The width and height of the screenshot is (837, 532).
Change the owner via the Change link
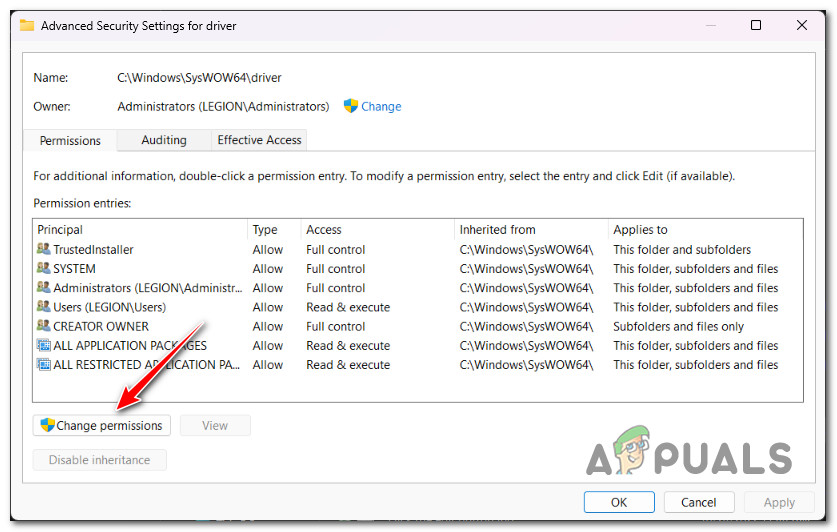[x=381, y=106]
